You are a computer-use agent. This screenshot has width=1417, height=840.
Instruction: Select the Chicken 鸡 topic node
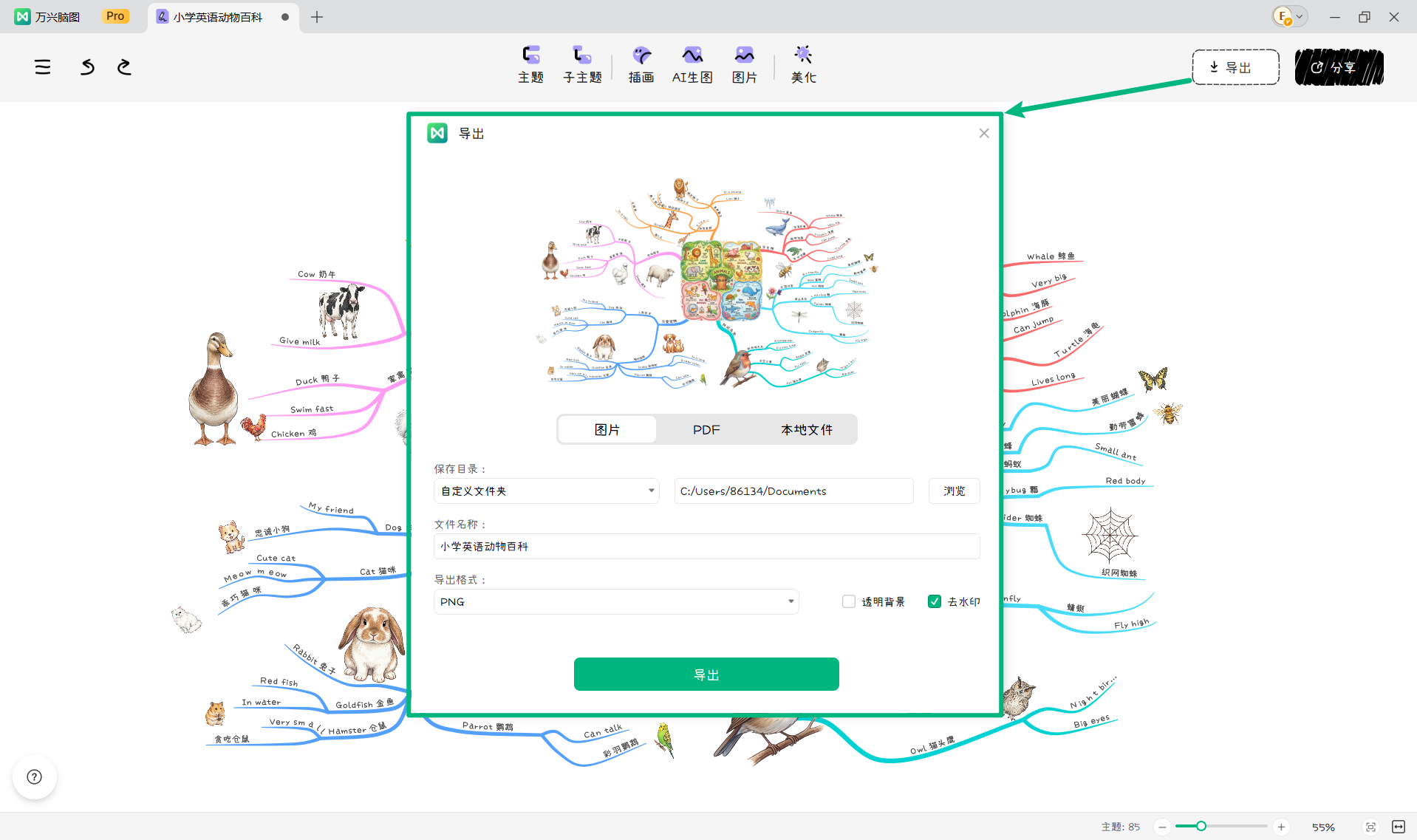point(293,434)
